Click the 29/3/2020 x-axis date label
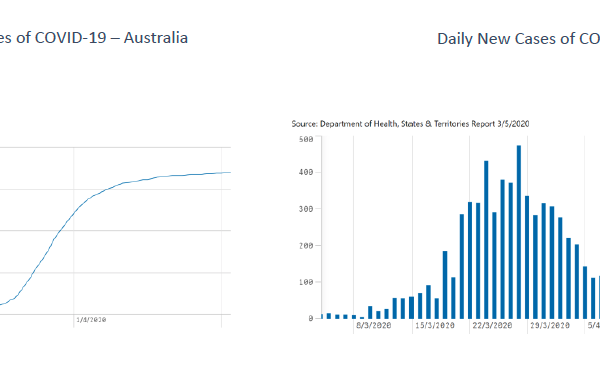This screenshot has width=600, height=368. (x=549, y=326)
